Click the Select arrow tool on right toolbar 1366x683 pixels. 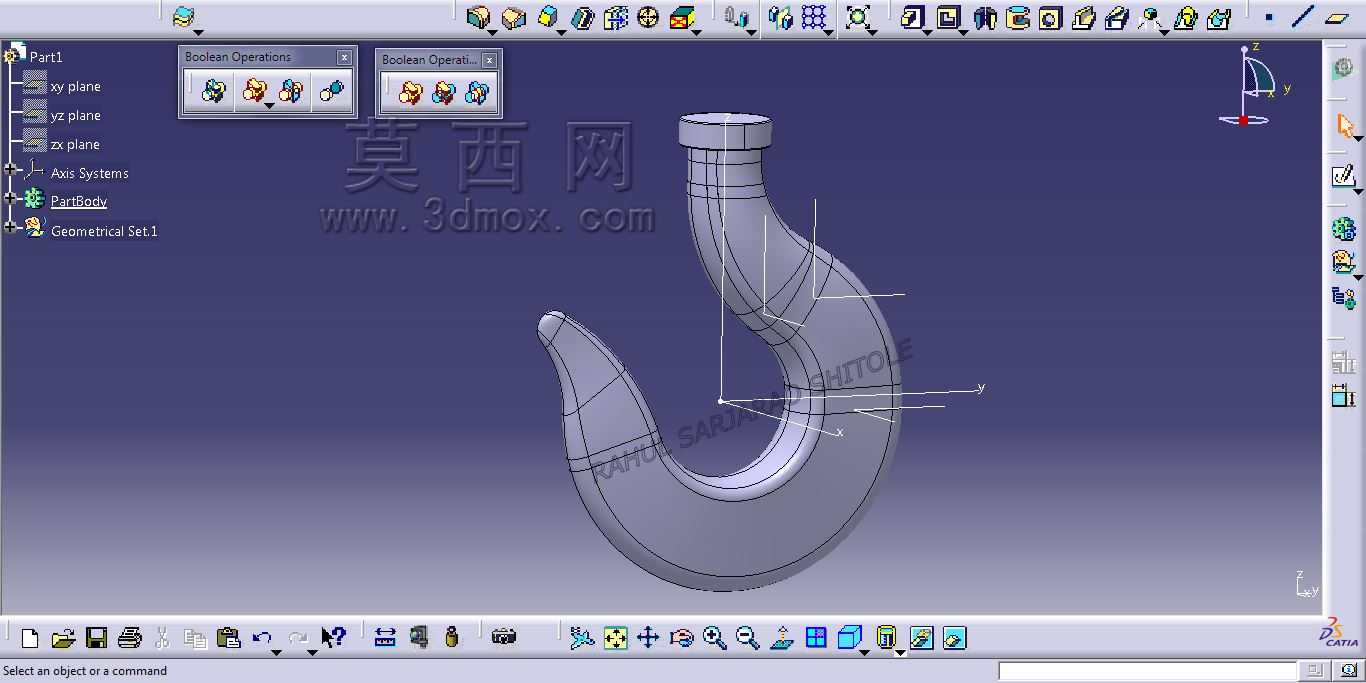(1344, 126)
